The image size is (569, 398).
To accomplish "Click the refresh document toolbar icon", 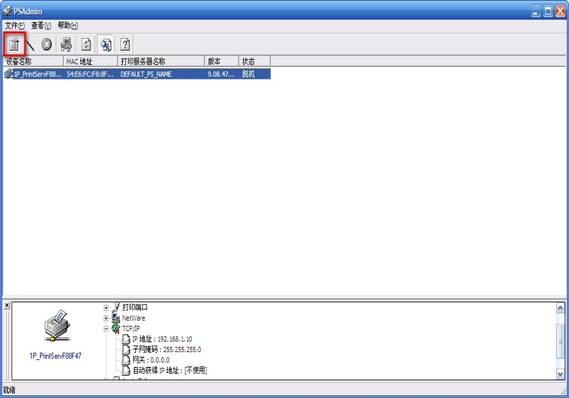I will point(86,44).
